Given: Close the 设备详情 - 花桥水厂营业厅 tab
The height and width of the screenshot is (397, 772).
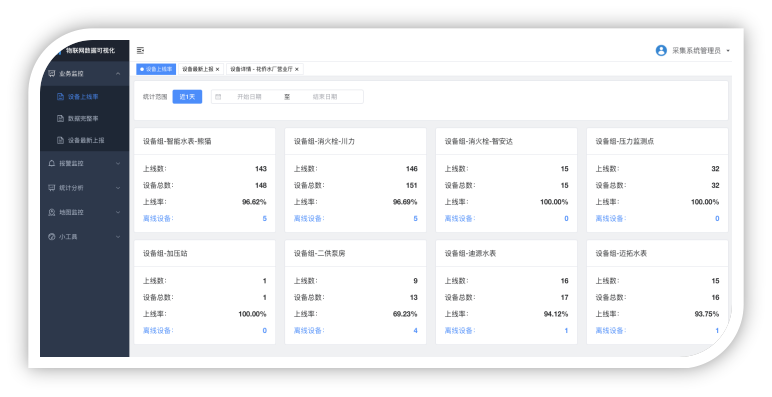Looking at the screenshot, I should pos(297,69).
